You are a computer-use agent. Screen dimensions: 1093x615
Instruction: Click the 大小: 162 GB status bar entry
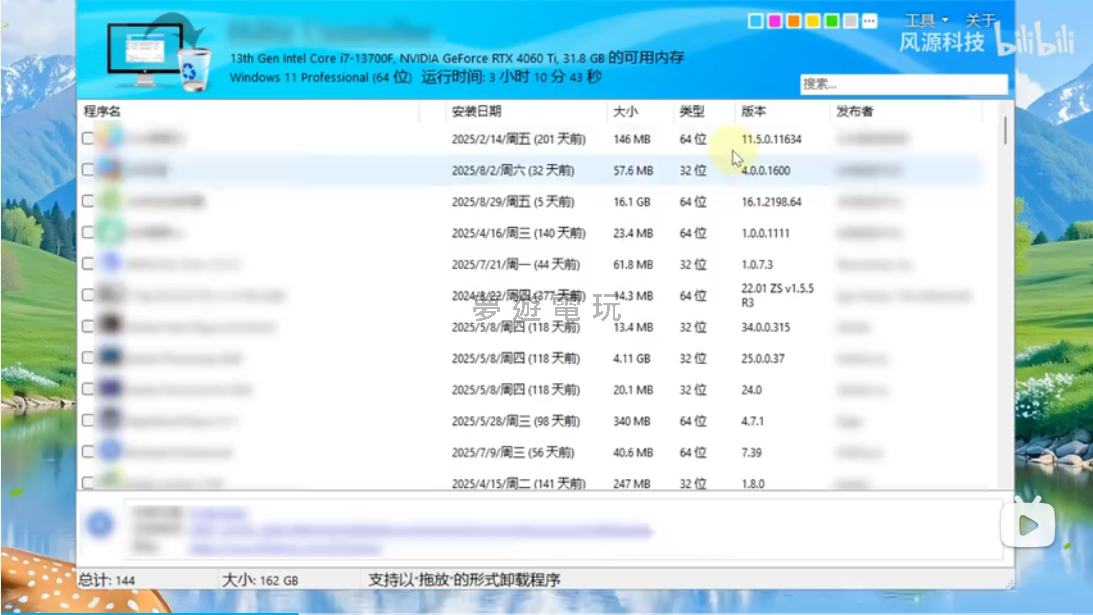pyautogui.click(x=259, y=579)
